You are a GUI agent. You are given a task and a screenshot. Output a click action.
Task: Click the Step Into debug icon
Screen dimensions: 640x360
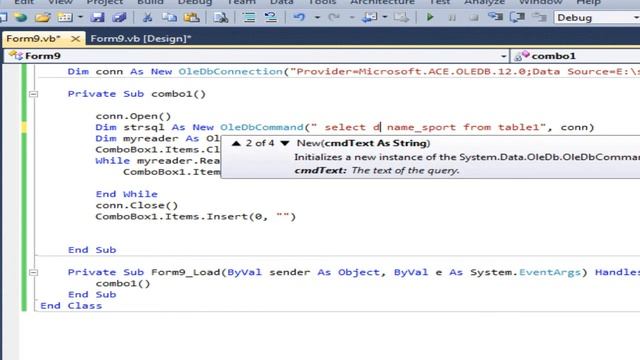point(496,18)
